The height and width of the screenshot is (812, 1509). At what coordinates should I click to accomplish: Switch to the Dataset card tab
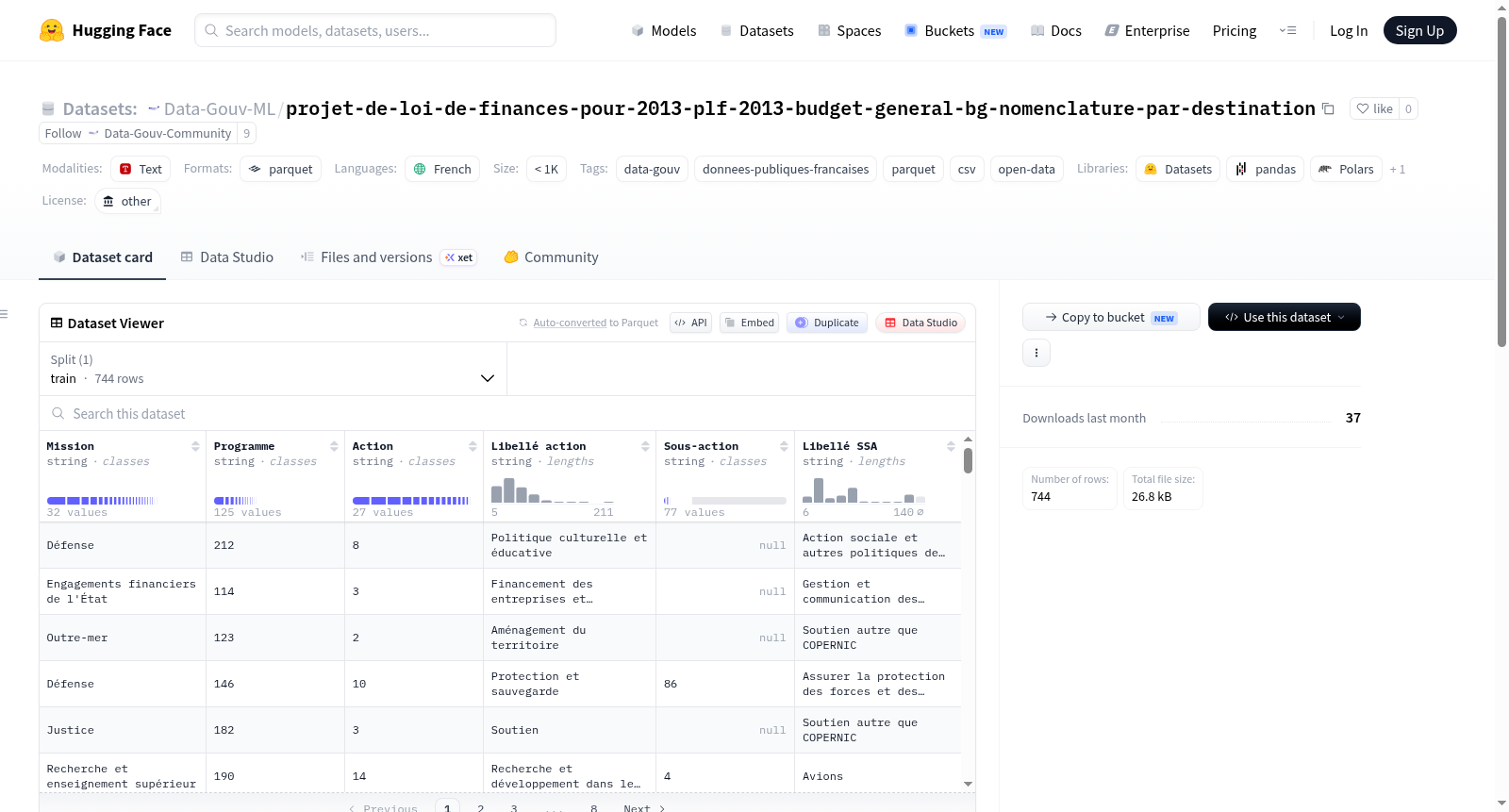click(102, 257)
